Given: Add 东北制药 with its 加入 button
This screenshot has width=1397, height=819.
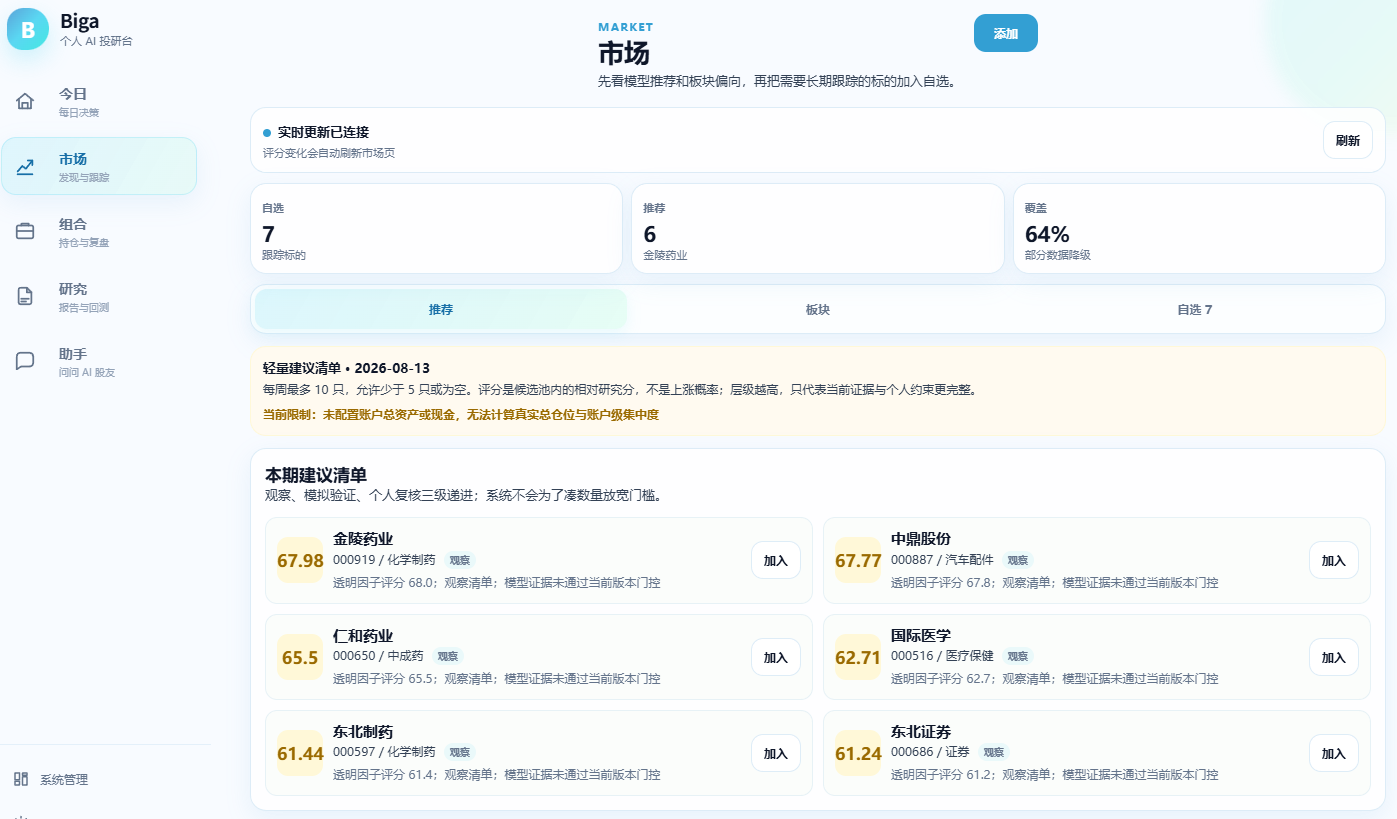Looking at the screenshot, I should [x=776, y=753].
